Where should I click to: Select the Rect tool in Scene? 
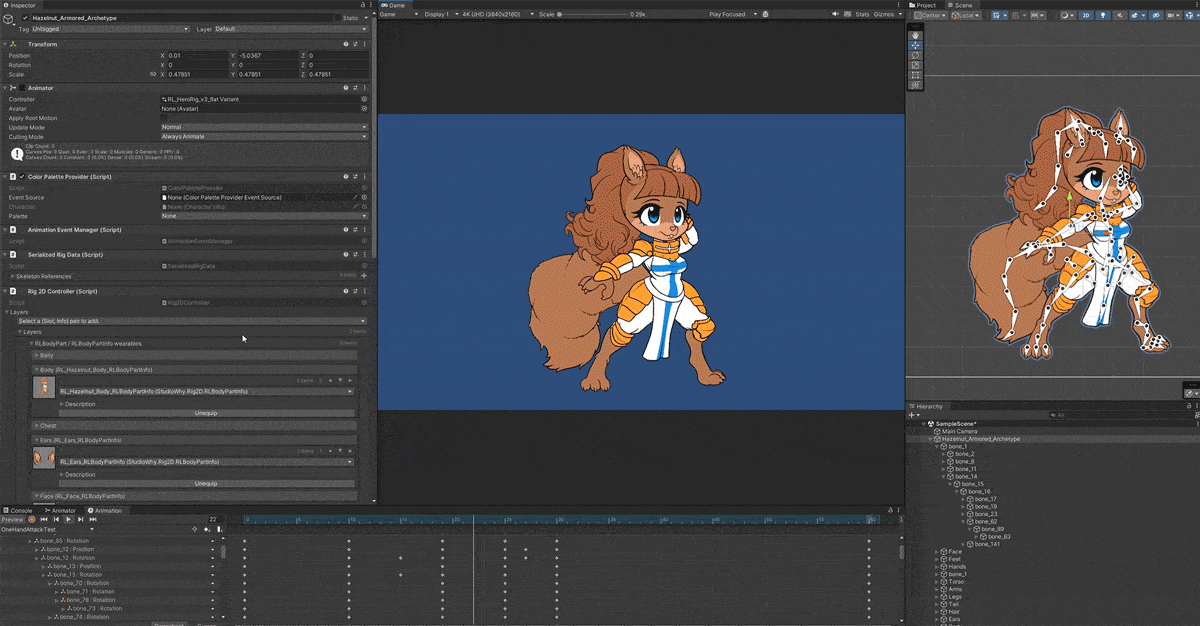(915, 75)
